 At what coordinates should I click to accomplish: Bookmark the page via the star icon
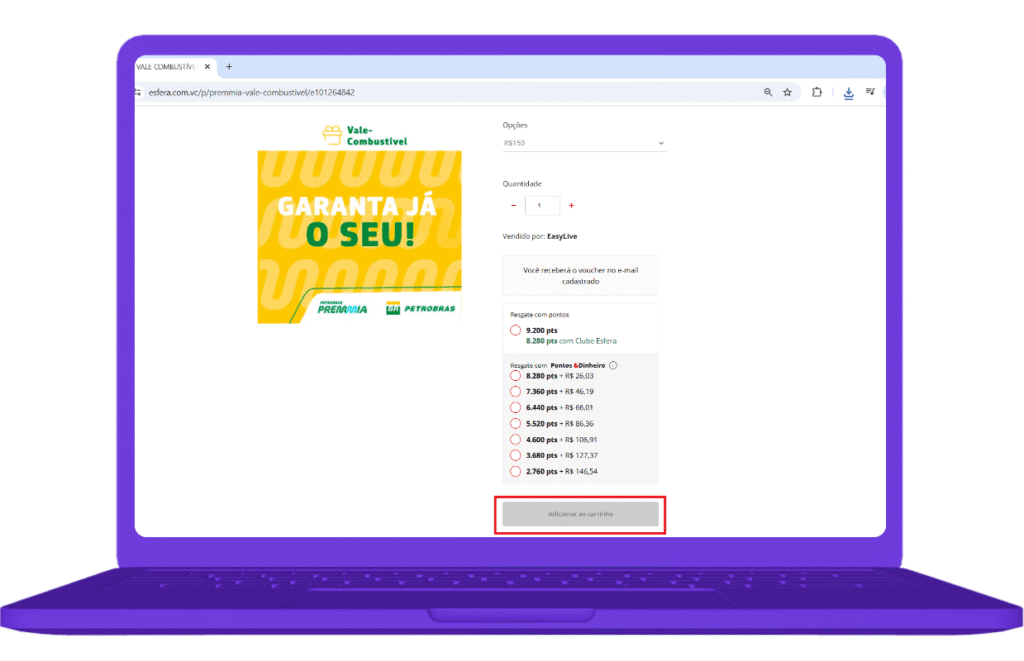(x=788, y=92)
